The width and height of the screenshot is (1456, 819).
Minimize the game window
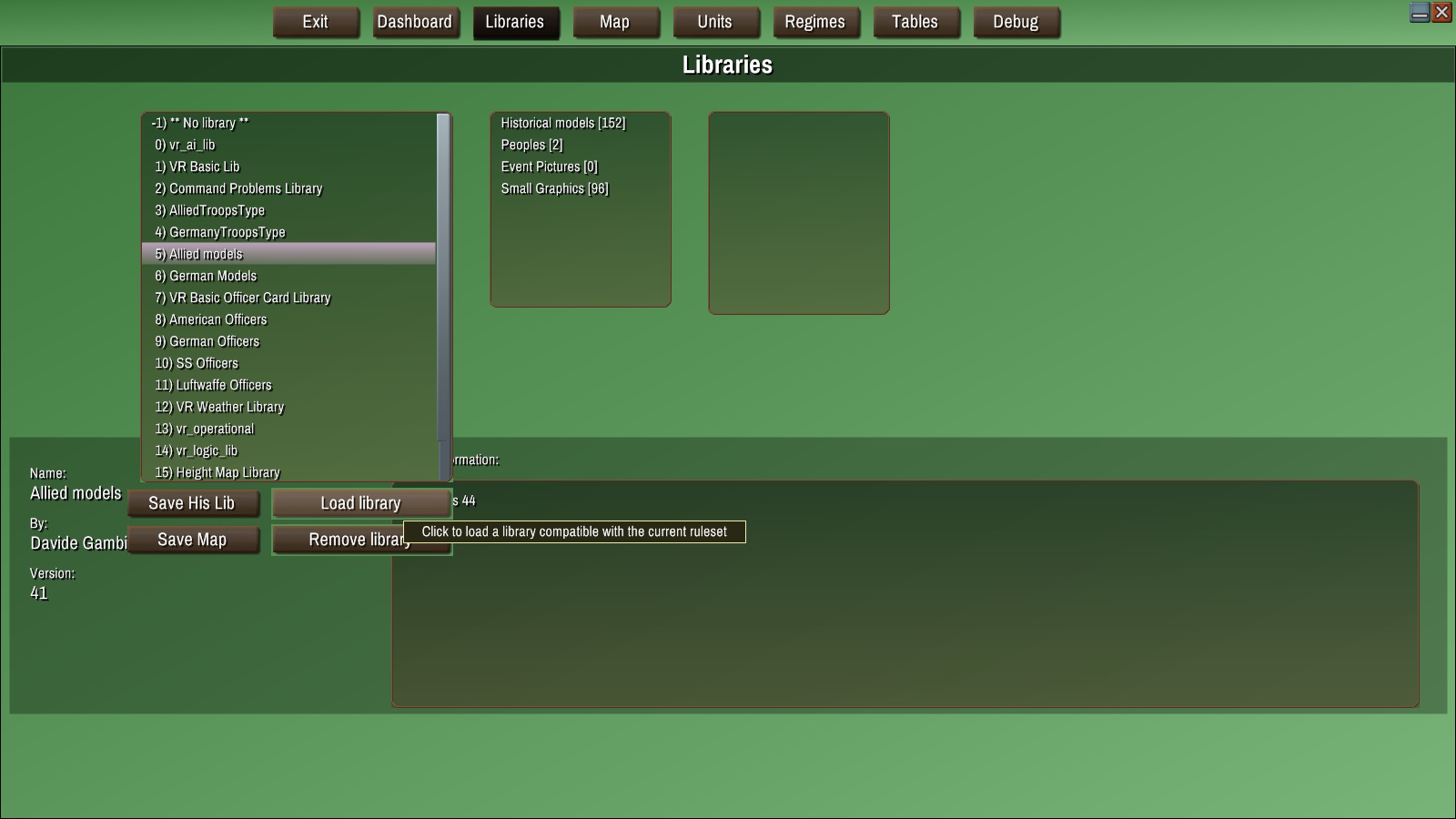[x=1420, y=12]
